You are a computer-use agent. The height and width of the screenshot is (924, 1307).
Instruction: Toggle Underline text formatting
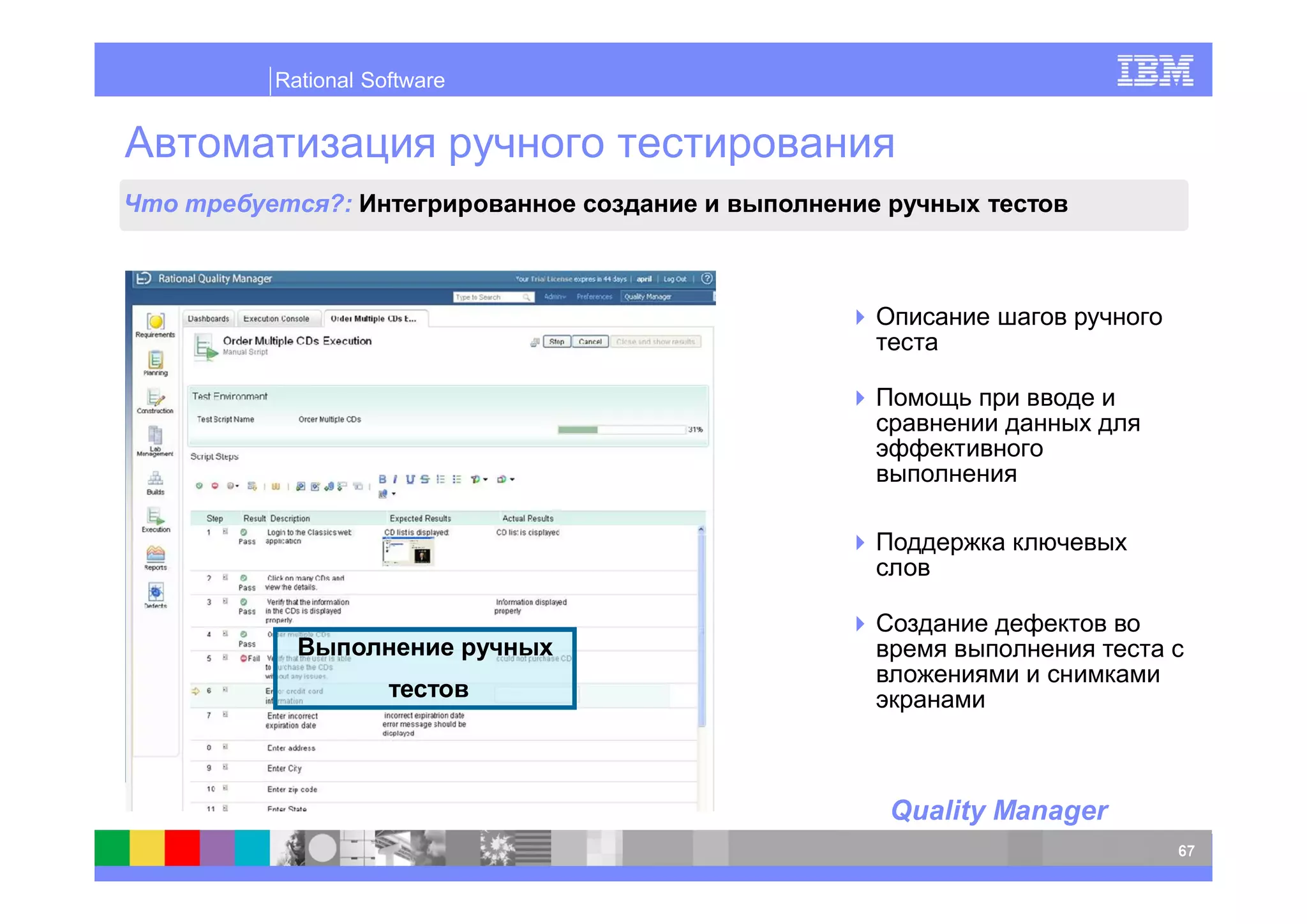click(410, 479)
